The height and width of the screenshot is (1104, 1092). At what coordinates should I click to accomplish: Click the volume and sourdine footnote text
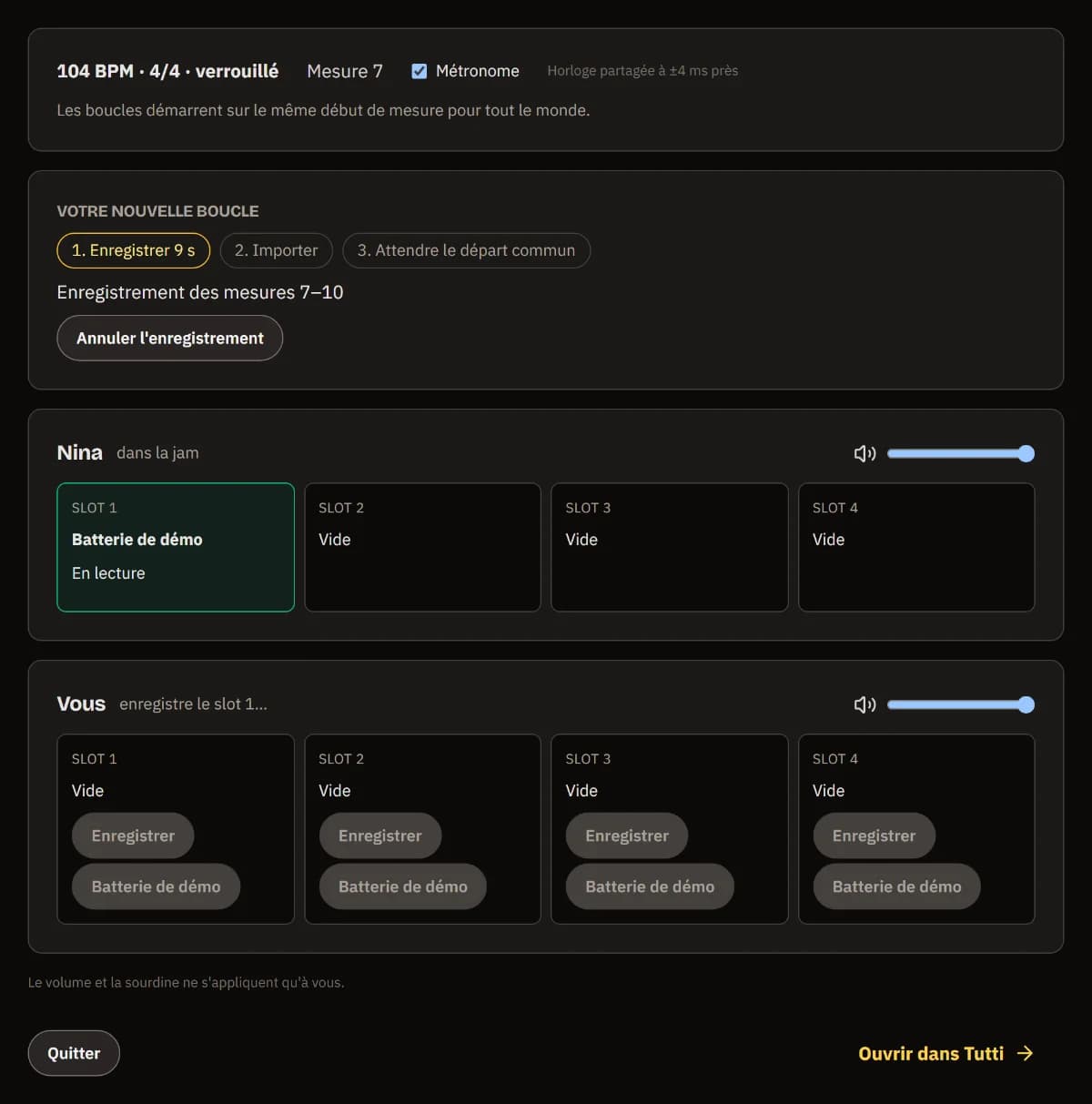pyautogui.click(x=186, y=983)
